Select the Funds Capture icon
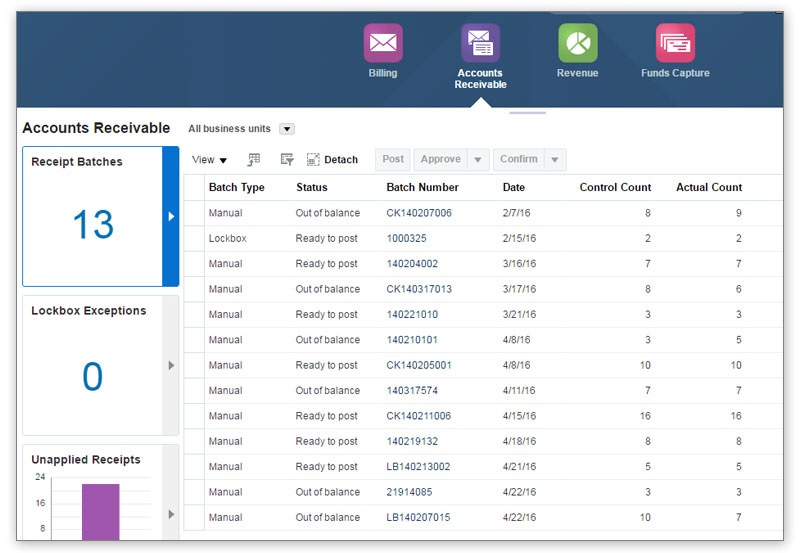Viewport: 800px width, 553px height. (x=675, y=43)
